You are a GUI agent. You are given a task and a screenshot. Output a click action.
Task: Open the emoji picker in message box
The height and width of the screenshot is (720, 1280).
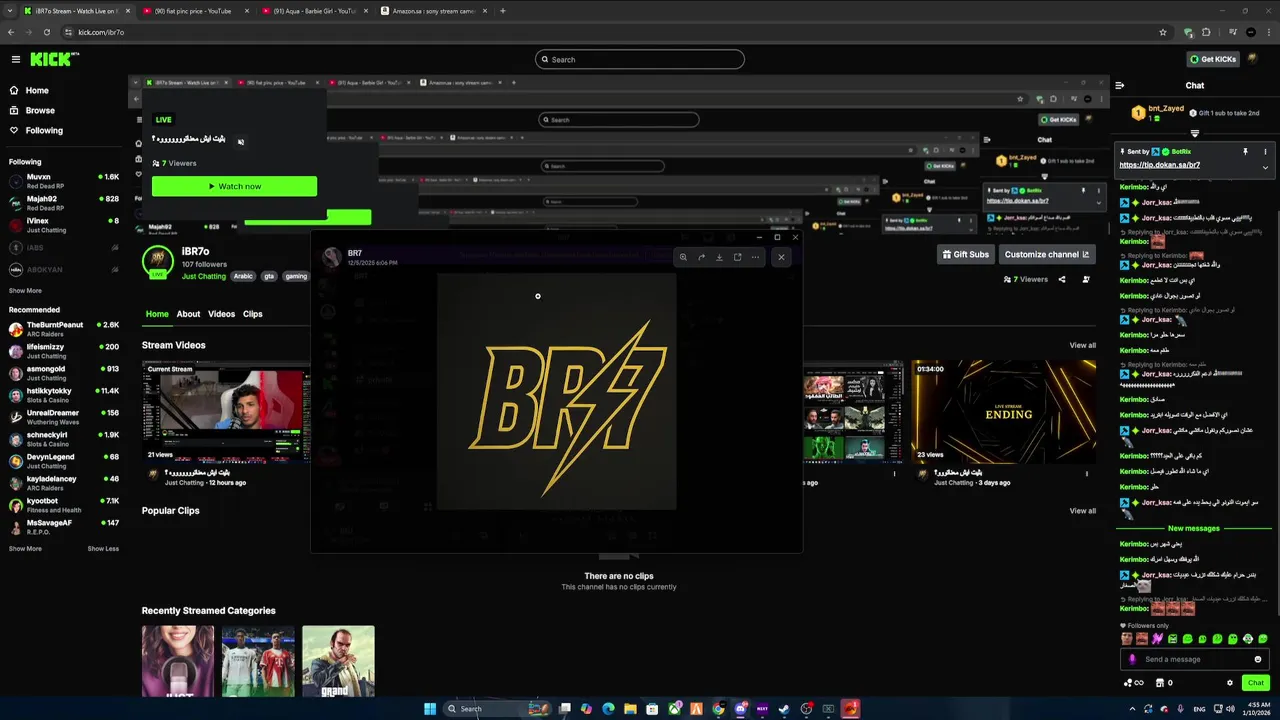(1258, 659)
